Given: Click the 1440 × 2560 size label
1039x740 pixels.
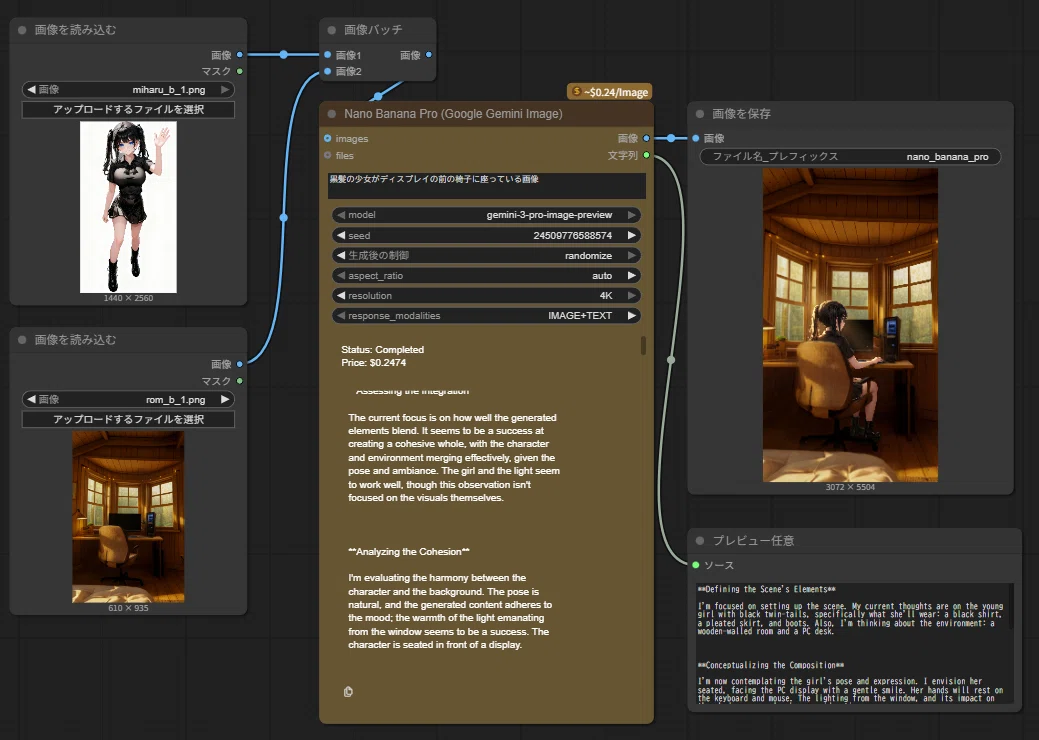Looking at the screenshot, I should [x=129, y=298].
